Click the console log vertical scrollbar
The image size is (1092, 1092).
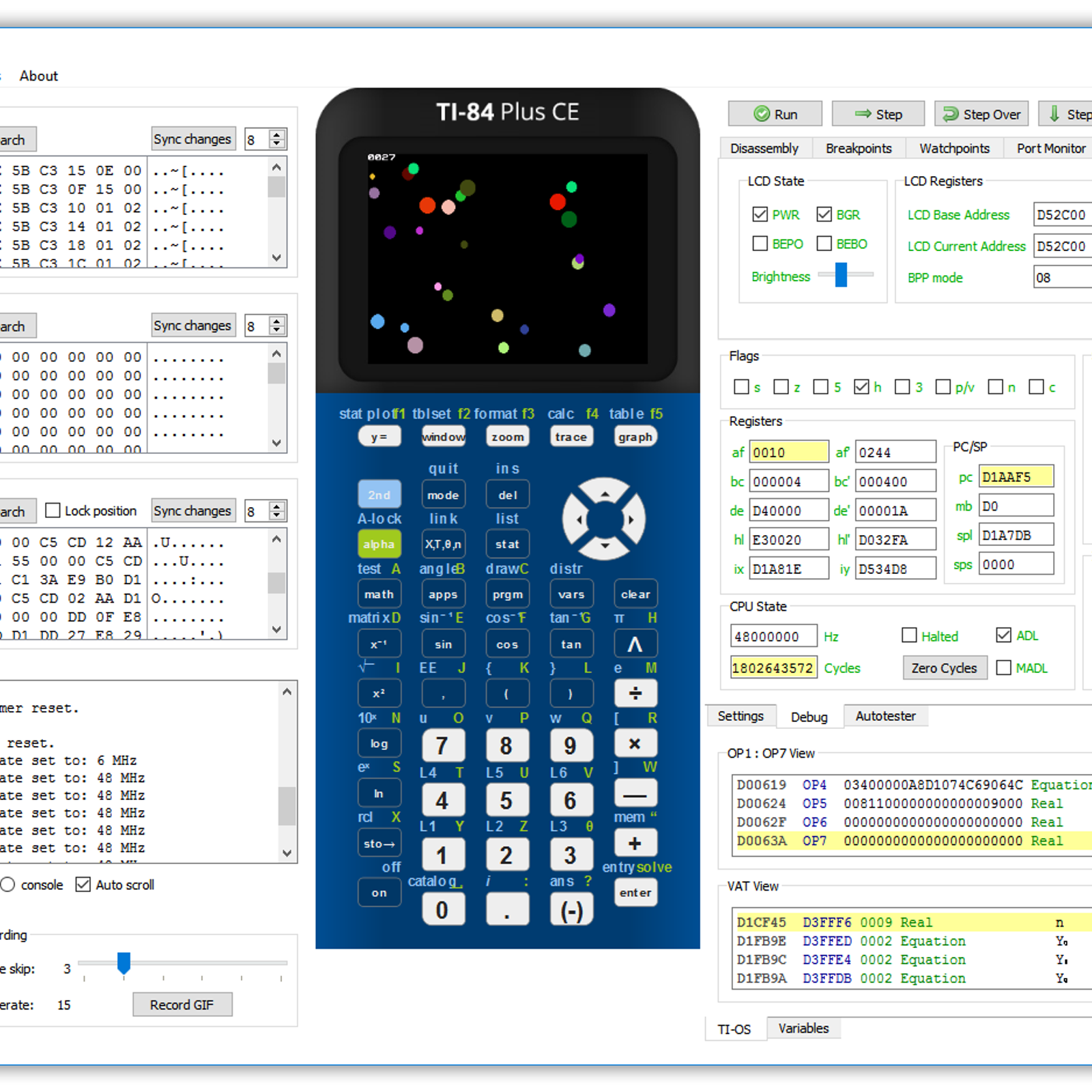(287, 772)
